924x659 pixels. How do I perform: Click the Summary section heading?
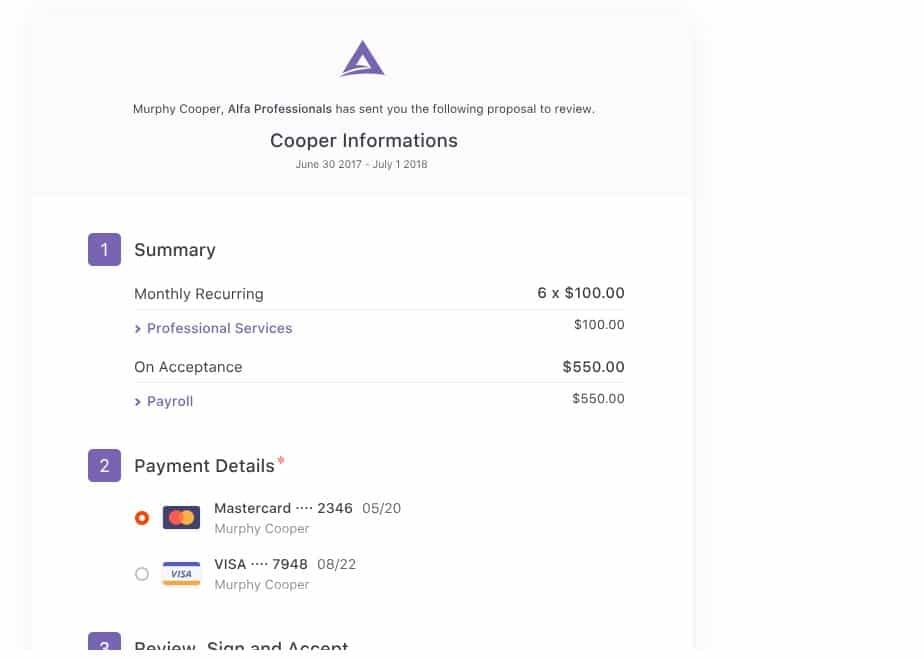[x=175, y=250]
